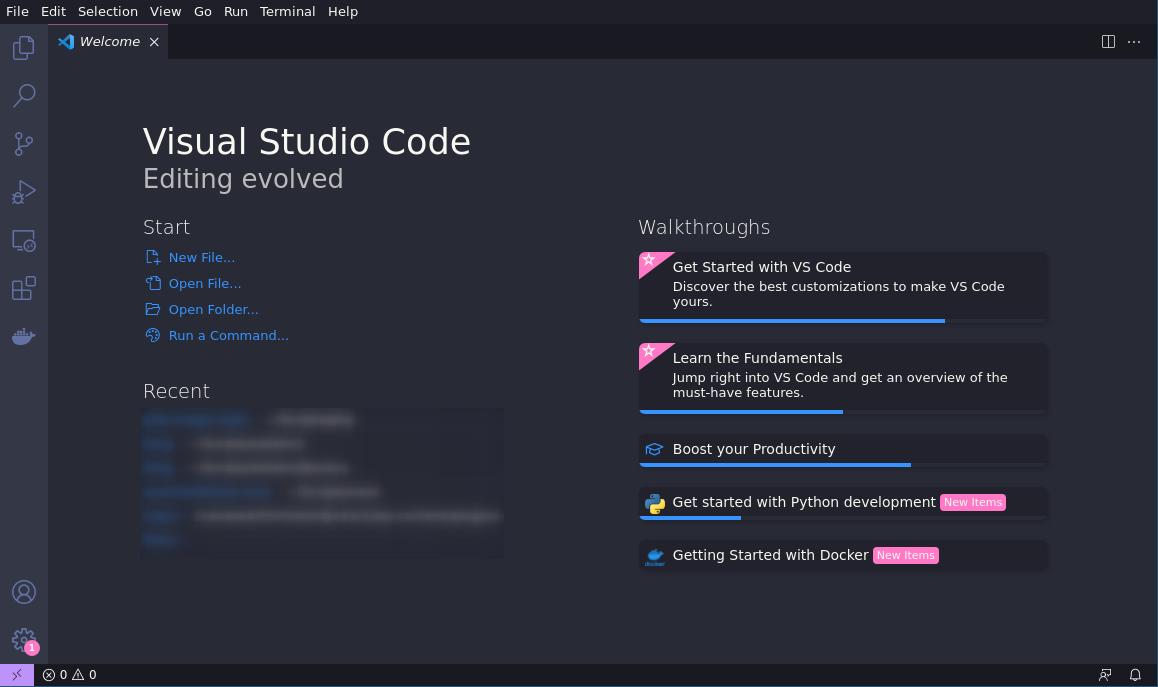The height and width of the screenshot is (687, 1158).
Task: Open the Terminal menu
Action: (x=287, y=11)
